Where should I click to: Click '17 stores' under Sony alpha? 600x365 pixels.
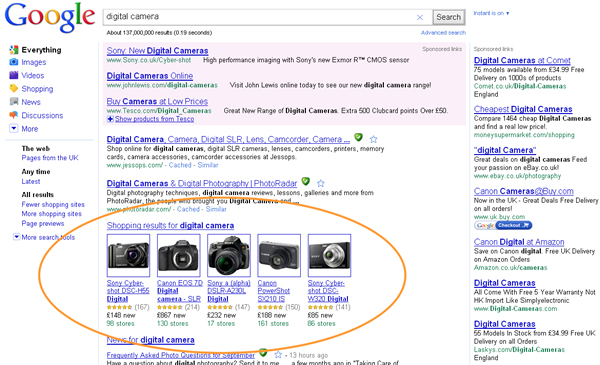click(221, 324)
